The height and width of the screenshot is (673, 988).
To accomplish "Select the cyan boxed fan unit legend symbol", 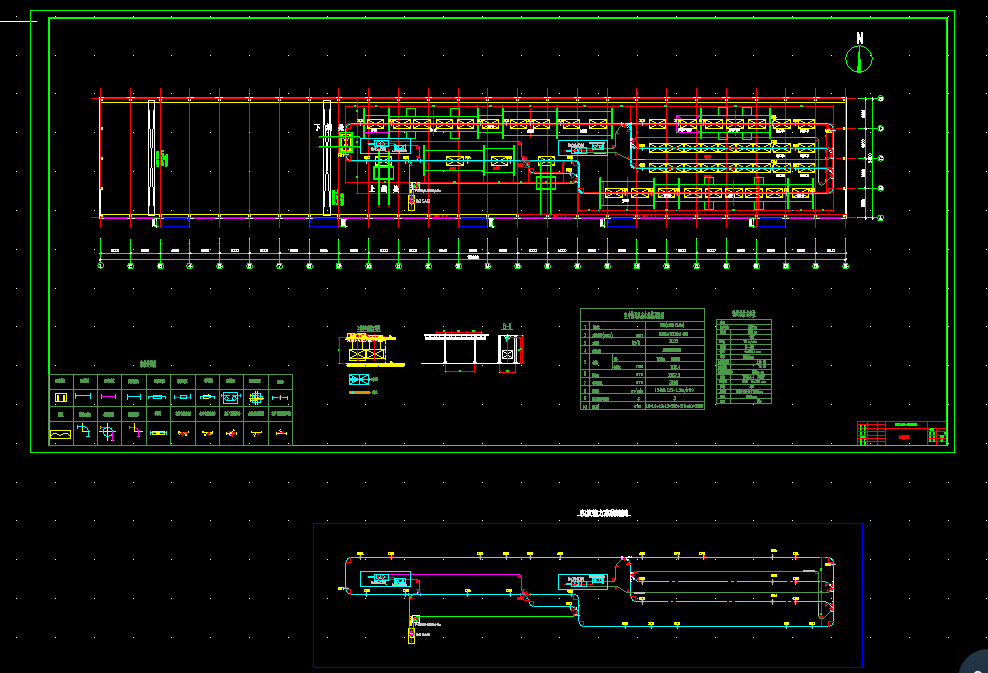I will tap(230, 398).
